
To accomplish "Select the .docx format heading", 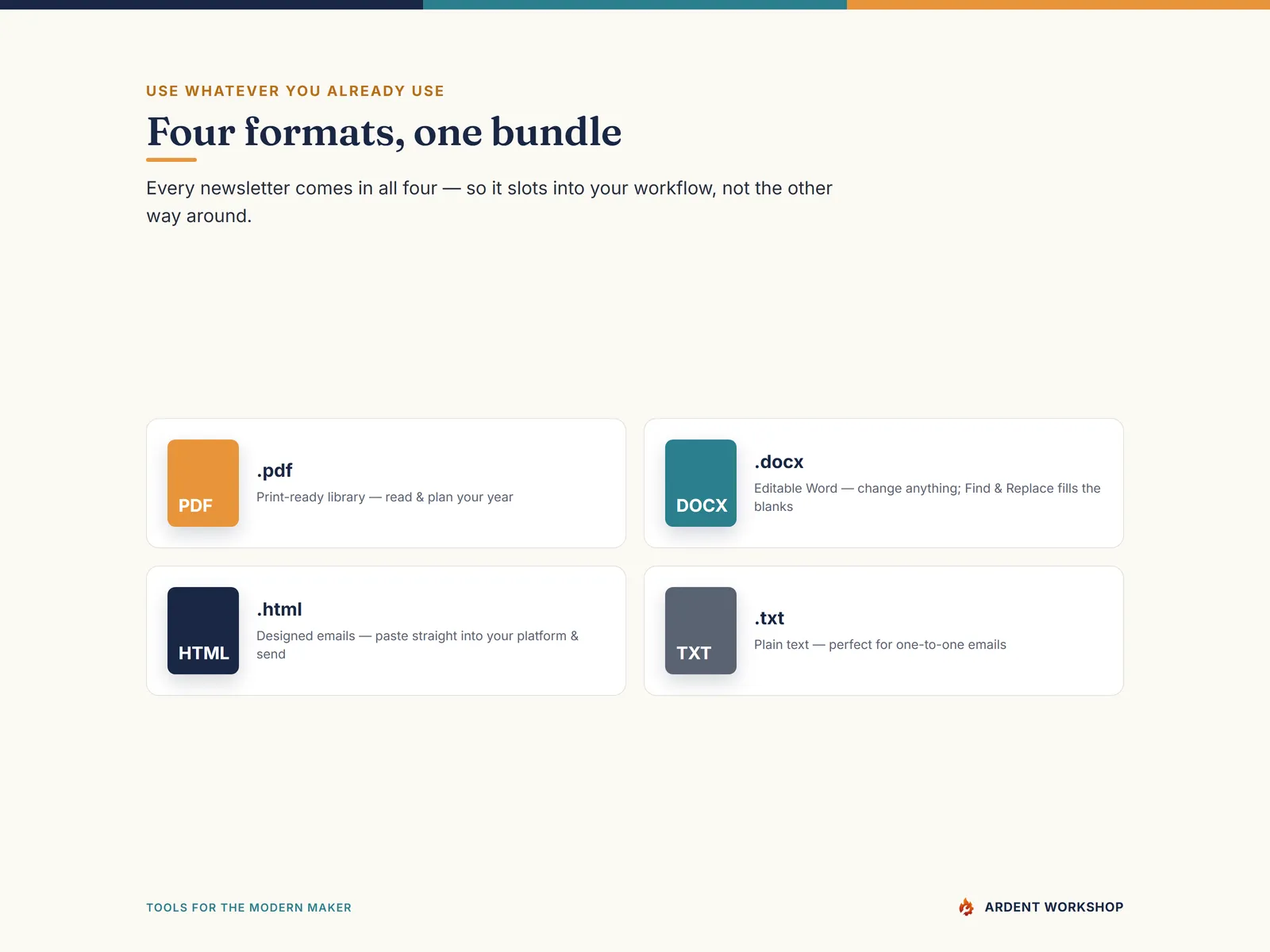I will [x=779, y=462].
